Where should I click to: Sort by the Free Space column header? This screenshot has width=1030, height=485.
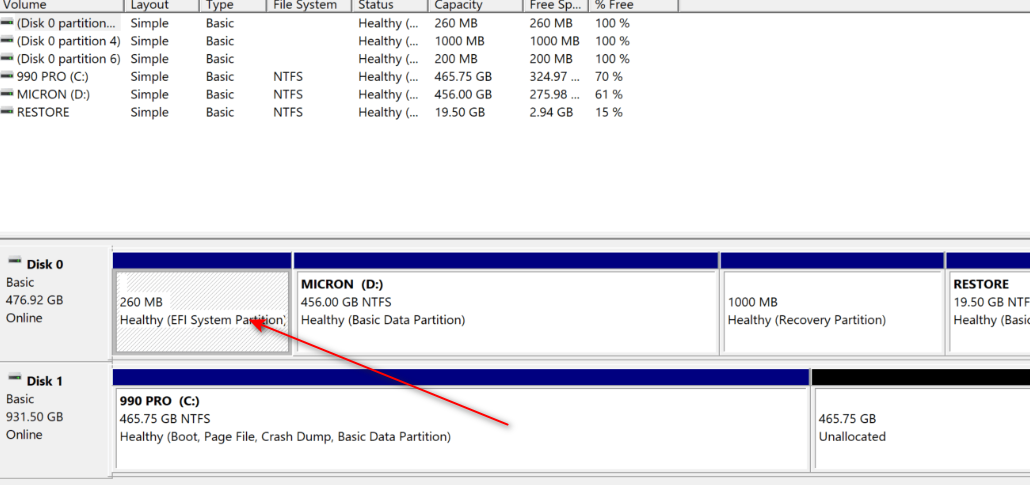[556, 5]
